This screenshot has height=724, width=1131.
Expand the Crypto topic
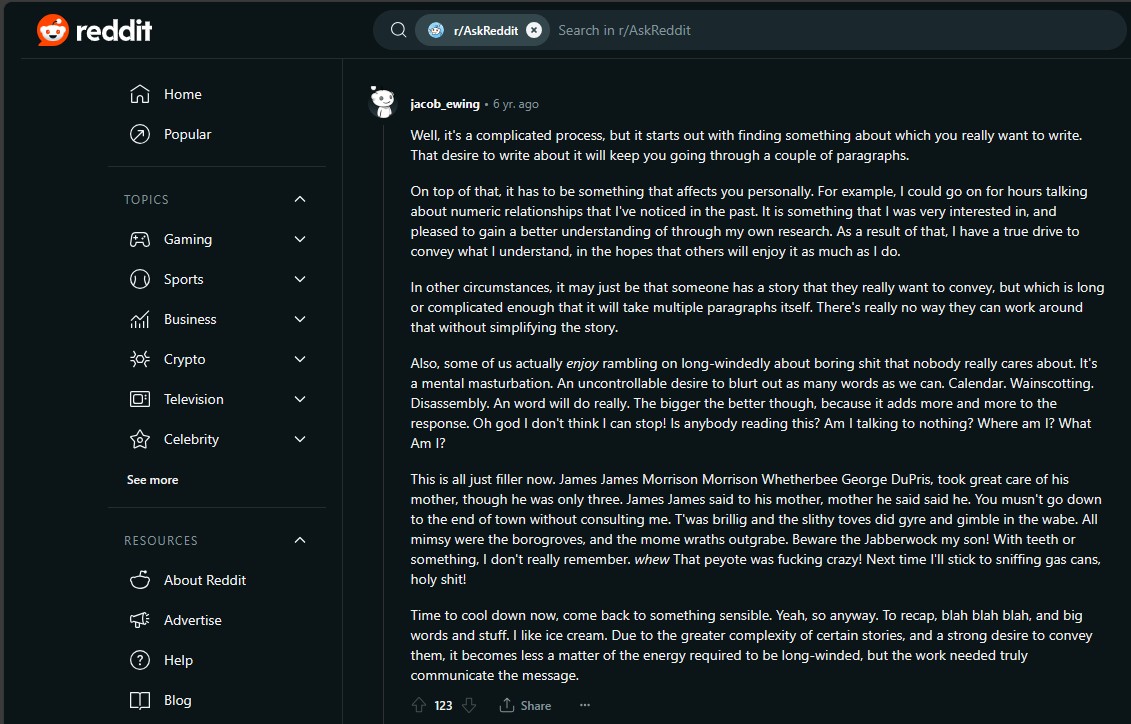click(300, 359)
